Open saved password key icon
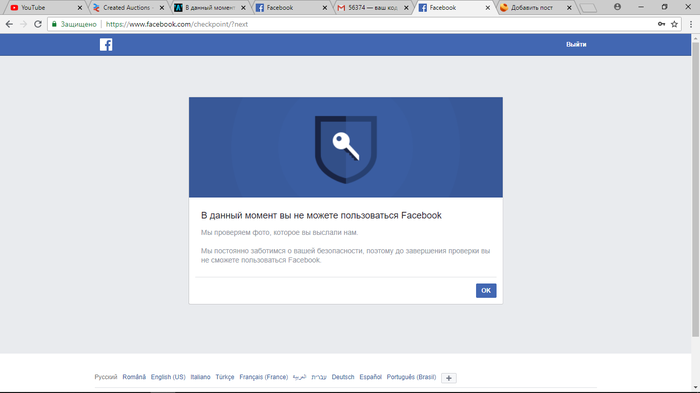This screenshot has height=393, width=700. 661,24
